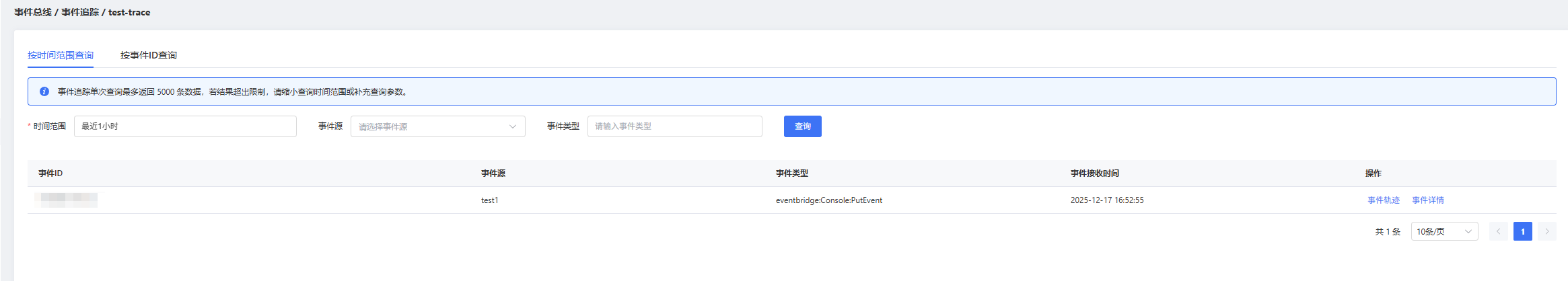Focus the 事件类型 input field
This screenshot has width=1568, height=281.
click(674, 126)
